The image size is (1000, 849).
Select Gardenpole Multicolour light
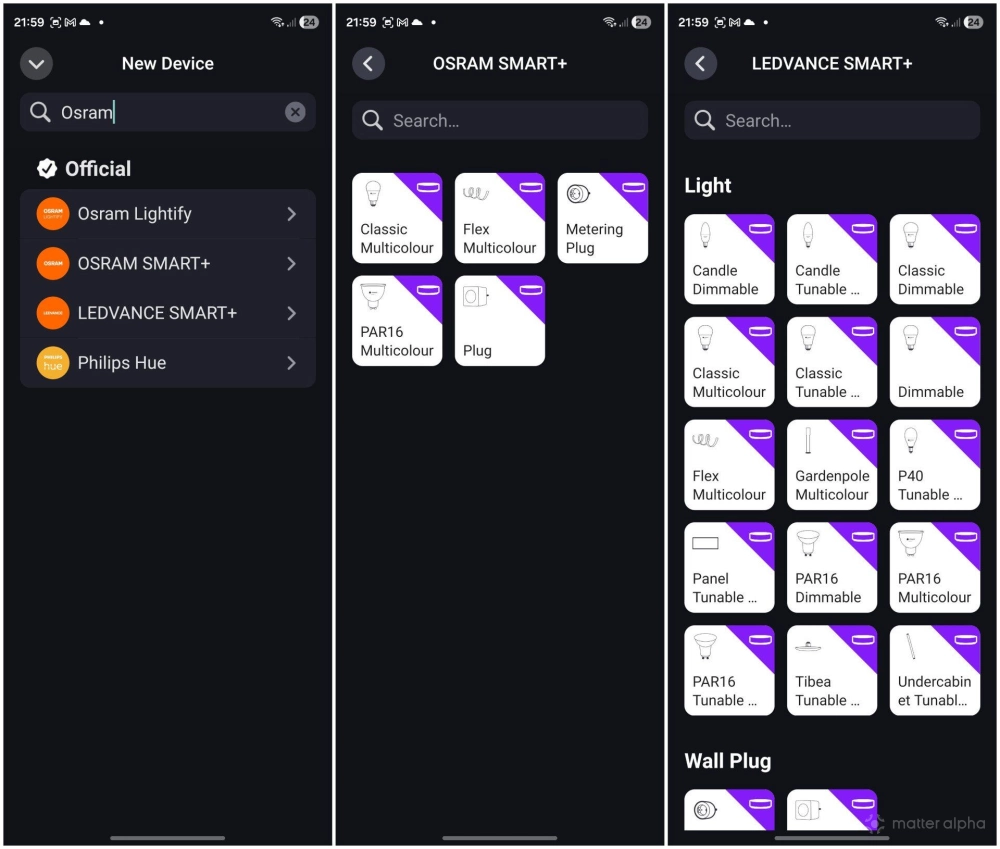[x=832, y=464]
